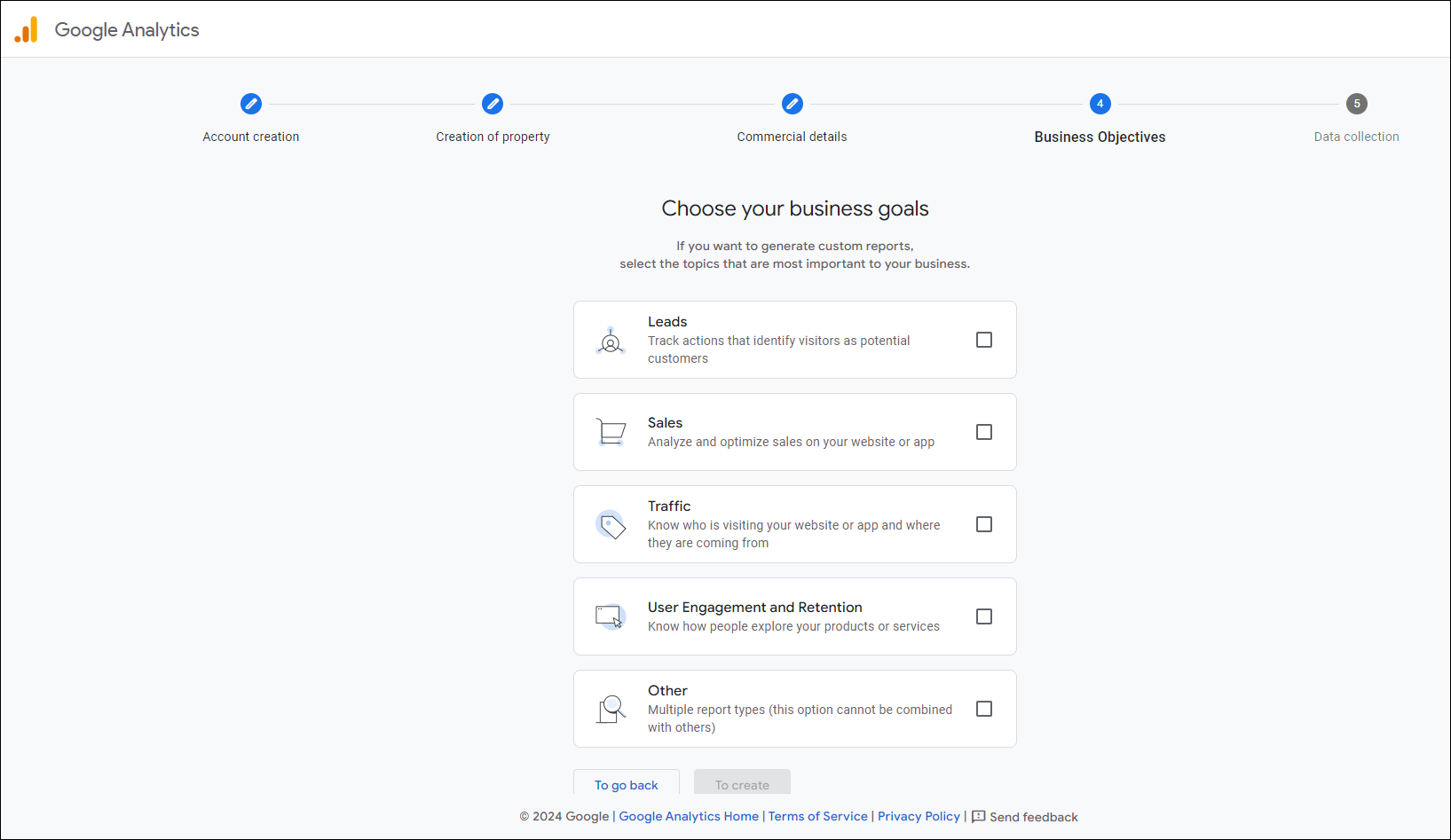Check the Leads checkbox

[x=984, y=340]
